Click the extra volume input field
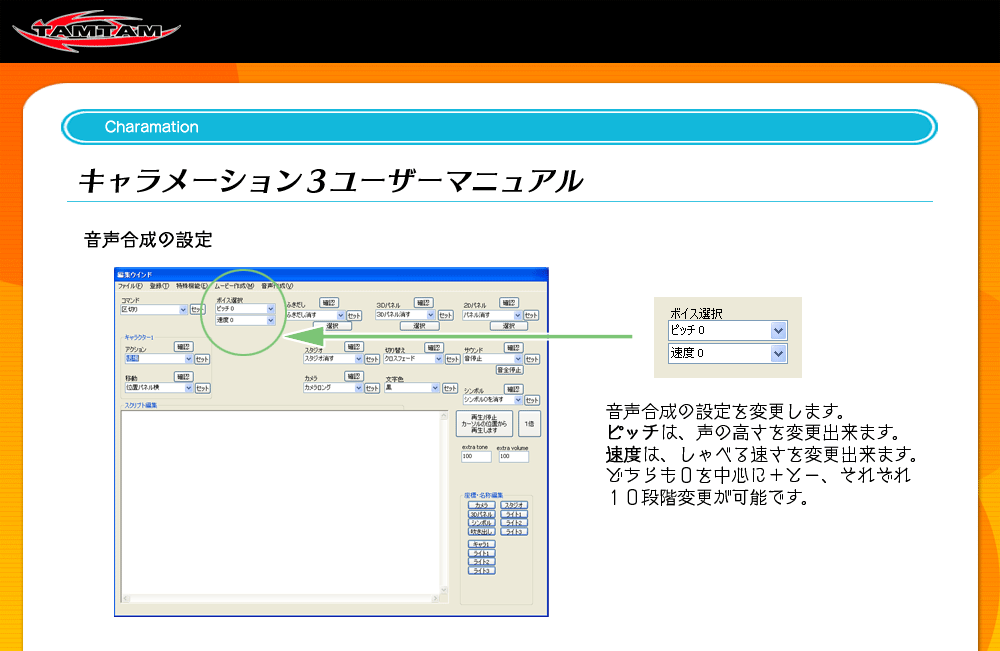 point(513,457)
